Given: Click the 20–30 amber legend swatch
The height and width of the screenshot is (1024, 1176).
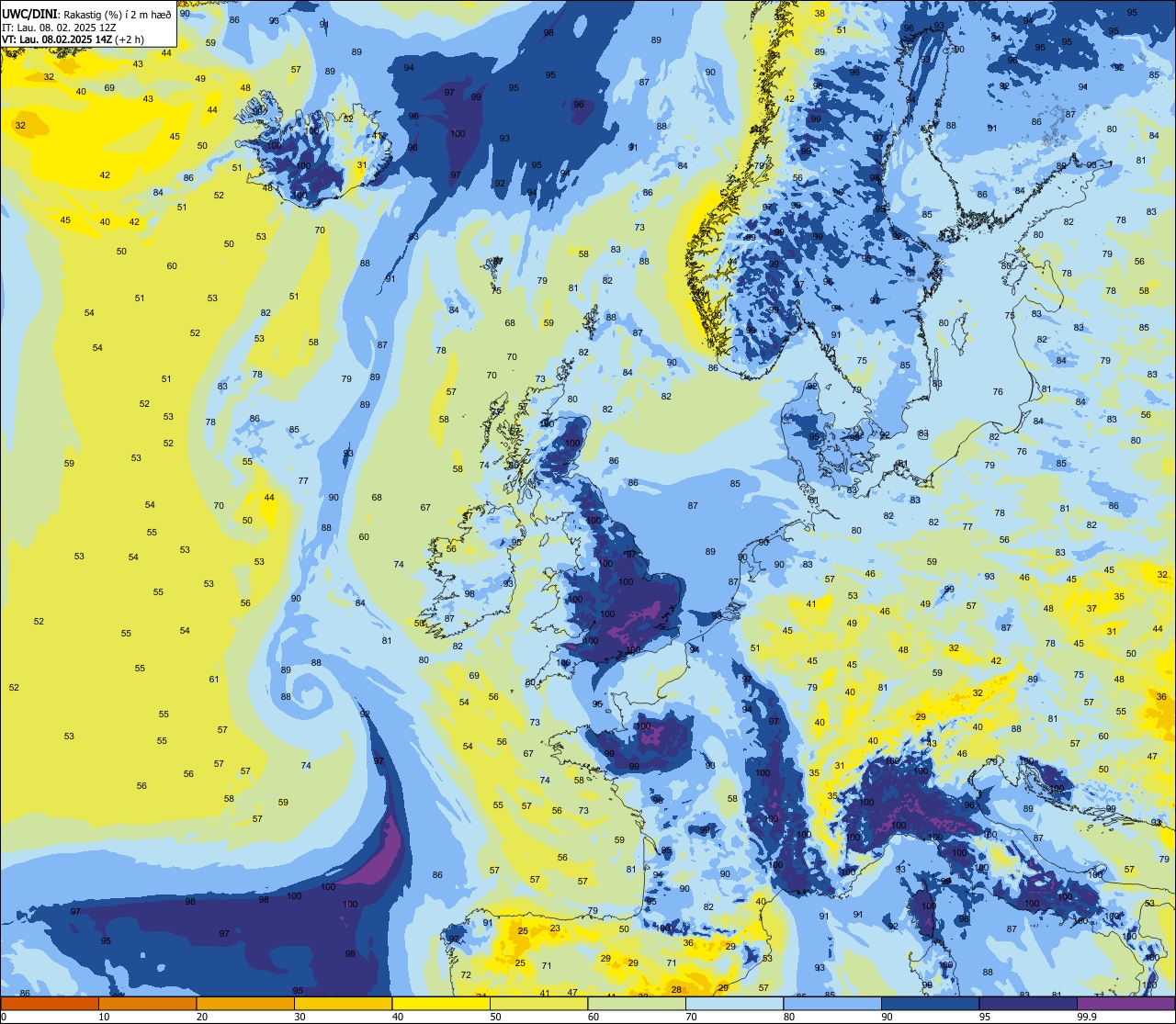Looking at the screenshot, I should tap(245, 1003).
